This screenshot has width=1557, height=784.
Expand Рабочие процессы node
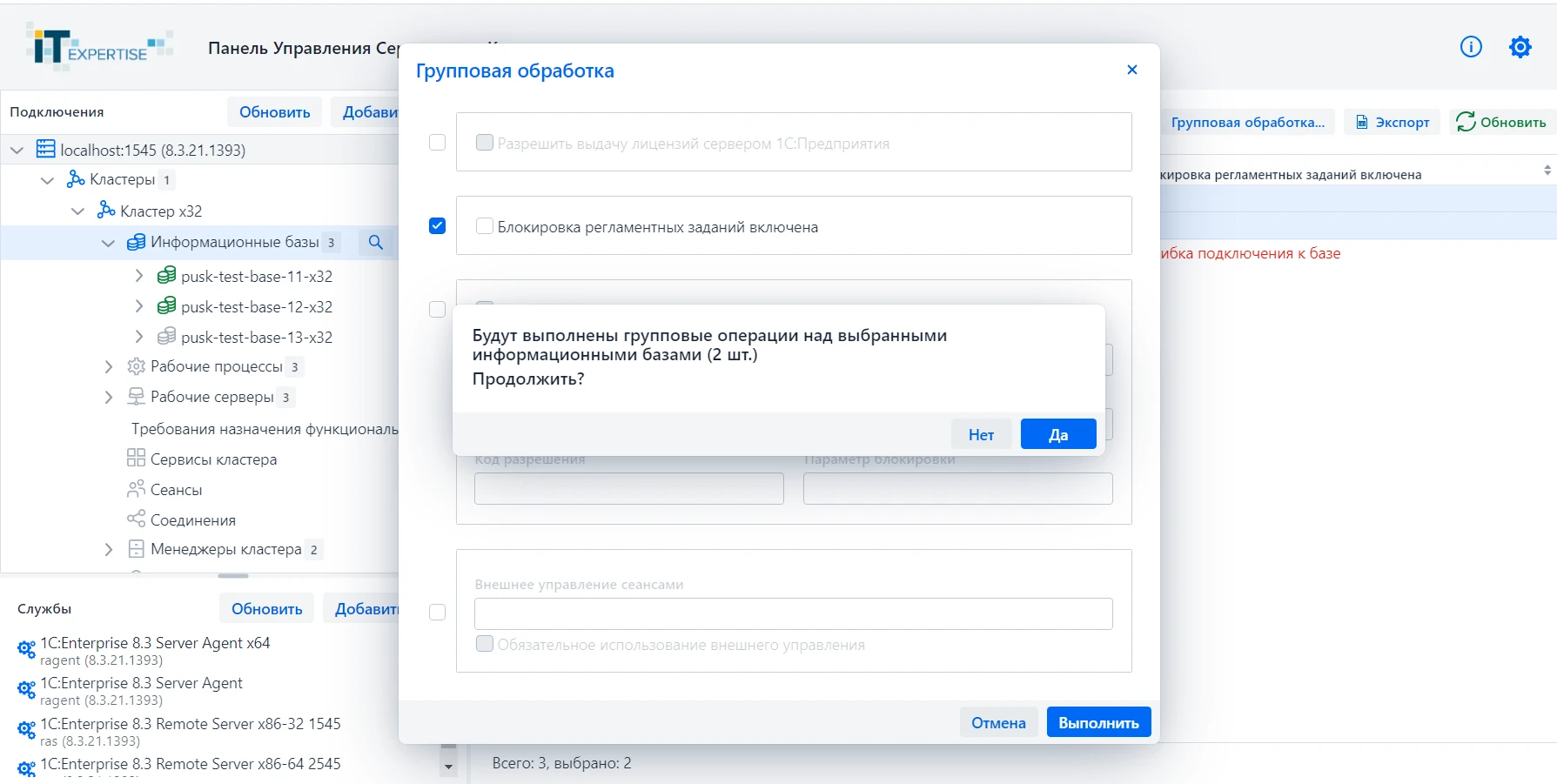click(x=108, y=366)
